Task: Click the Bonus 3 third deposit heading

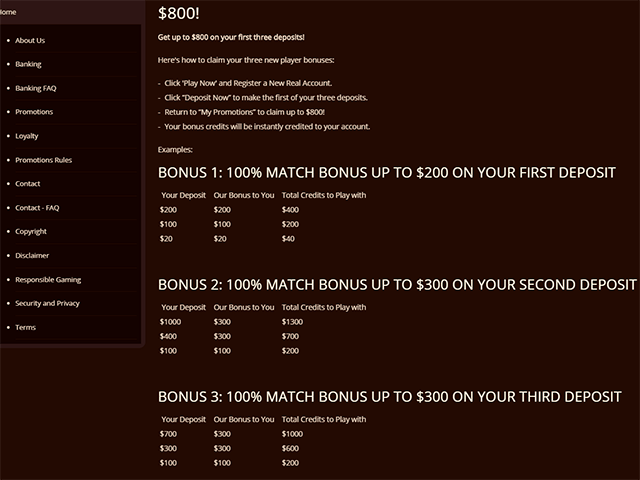Action: 389,397
